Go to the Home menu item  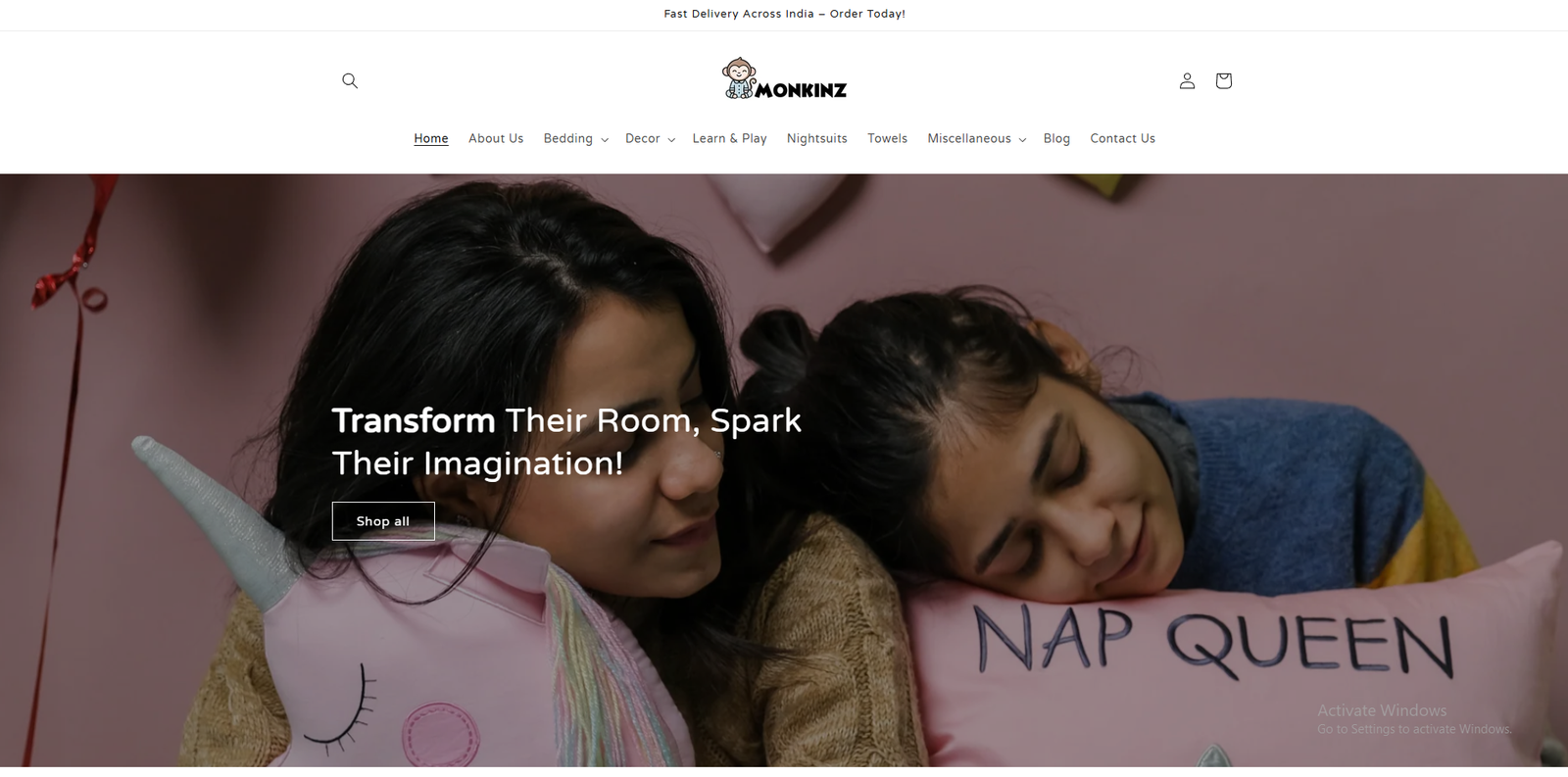pos(431,138)
